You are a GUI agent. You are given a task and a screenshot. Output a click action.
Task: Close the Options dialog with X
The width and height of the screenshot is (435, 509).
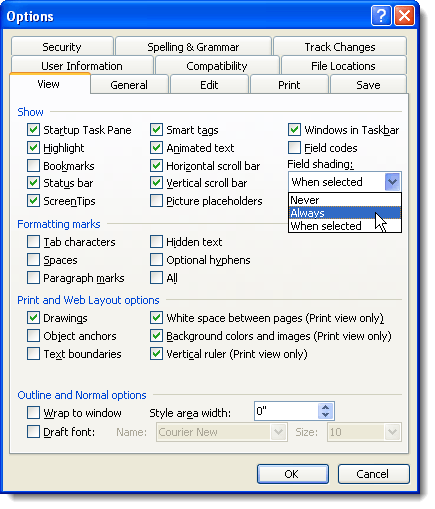point(404,16)
